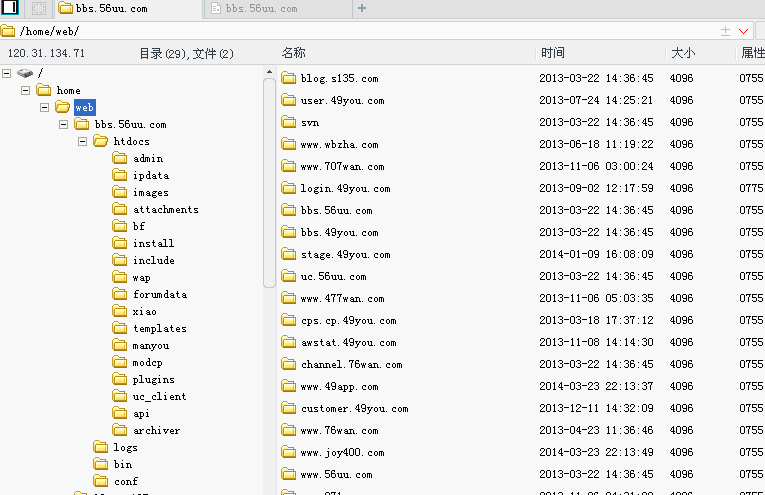Select the attachments folder icon in tree
The image size is (765, 495).
point(120,209)
